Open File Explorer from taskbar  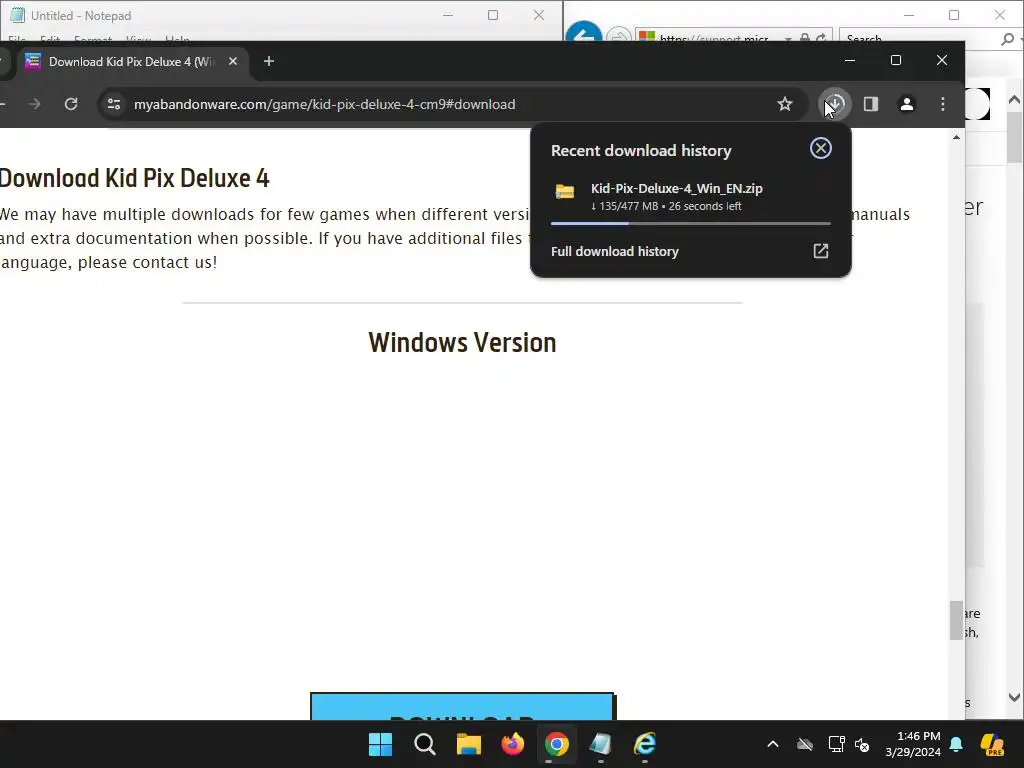tap(468, 744)
